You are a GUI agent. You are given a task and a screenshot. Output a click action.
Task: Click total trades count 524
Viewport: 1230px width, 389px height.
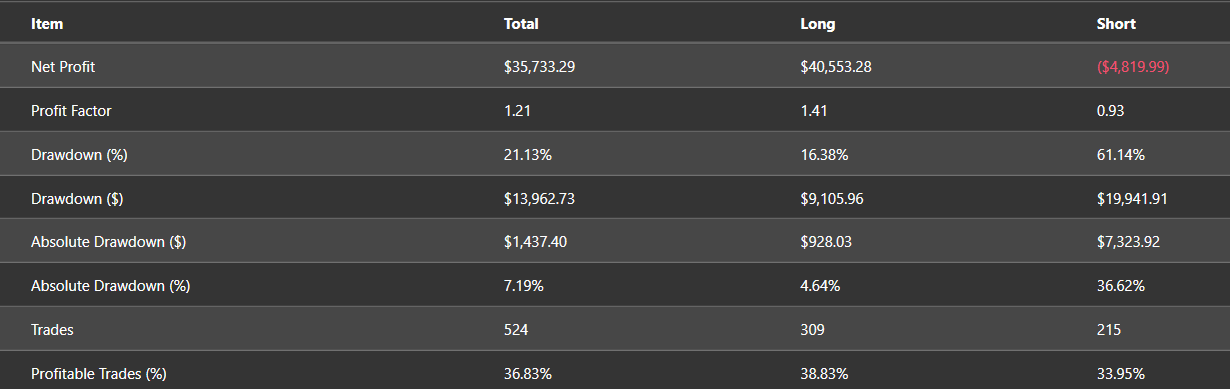coord(516,330)
